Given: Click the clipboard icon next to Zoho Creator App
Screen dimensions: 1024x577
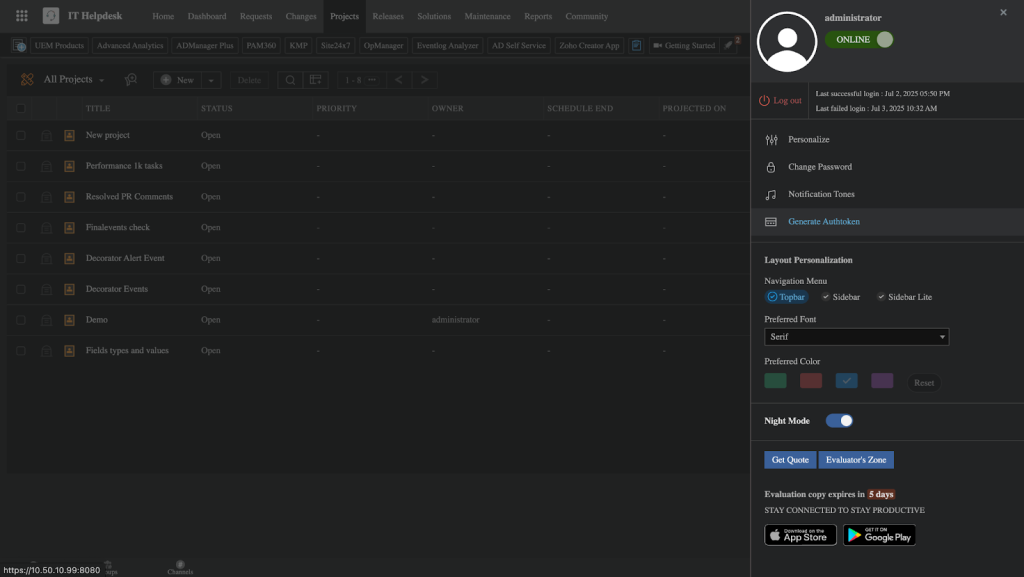Looking at the screenshot, I should click(x=636, y=46).
